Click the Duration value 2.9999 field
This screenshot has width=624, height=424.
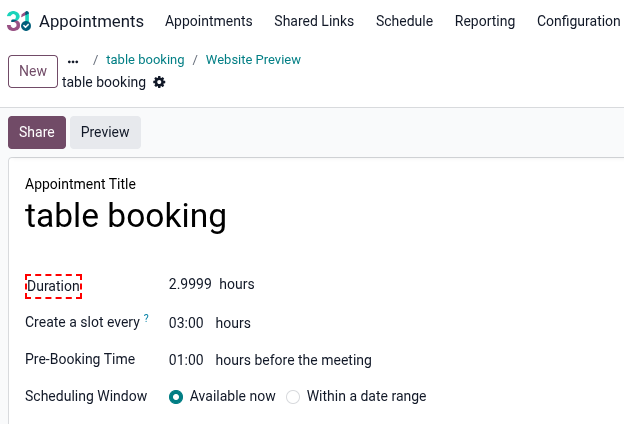coord(190,284)
